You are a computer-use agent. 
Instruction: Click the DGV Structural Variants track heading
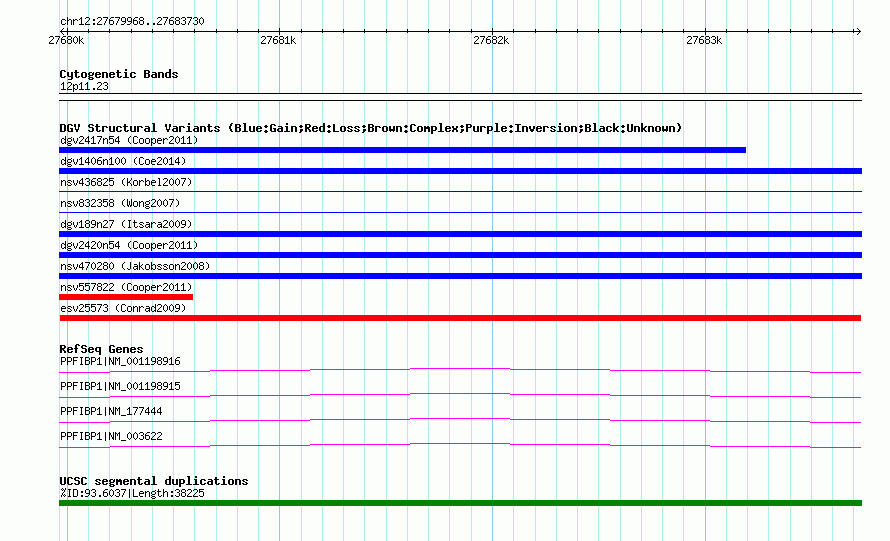point(371,128)
